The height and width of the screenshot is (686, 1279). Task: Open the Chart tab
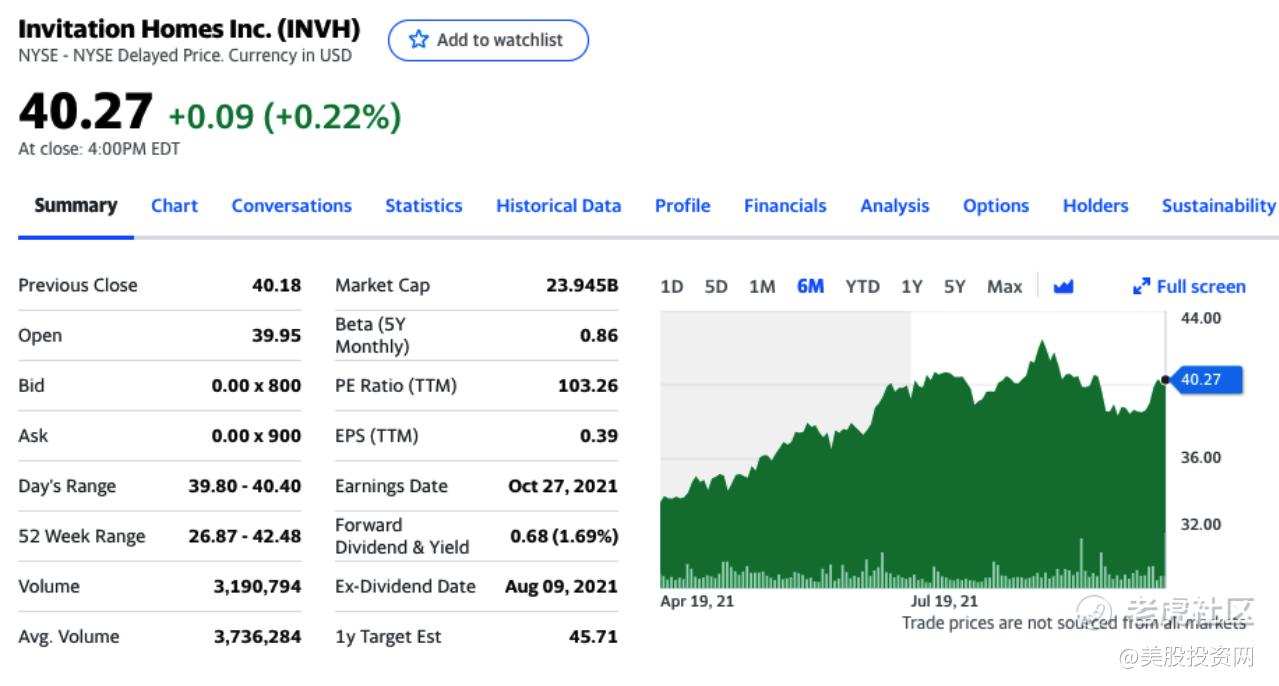pos(174,206)
